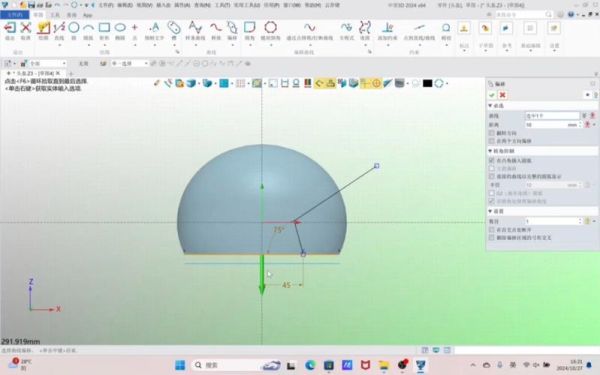The height and width of the screenshot is (375, 600).
Task: Select the Arc tool in the ribbon
Action: tap(88, 28)
